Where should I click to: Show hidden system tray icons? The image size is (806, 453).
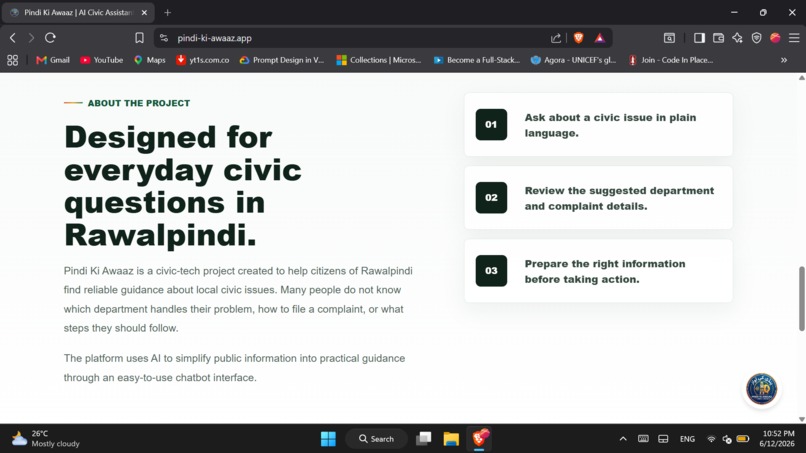pyautogui.click(x=623, y=439)
